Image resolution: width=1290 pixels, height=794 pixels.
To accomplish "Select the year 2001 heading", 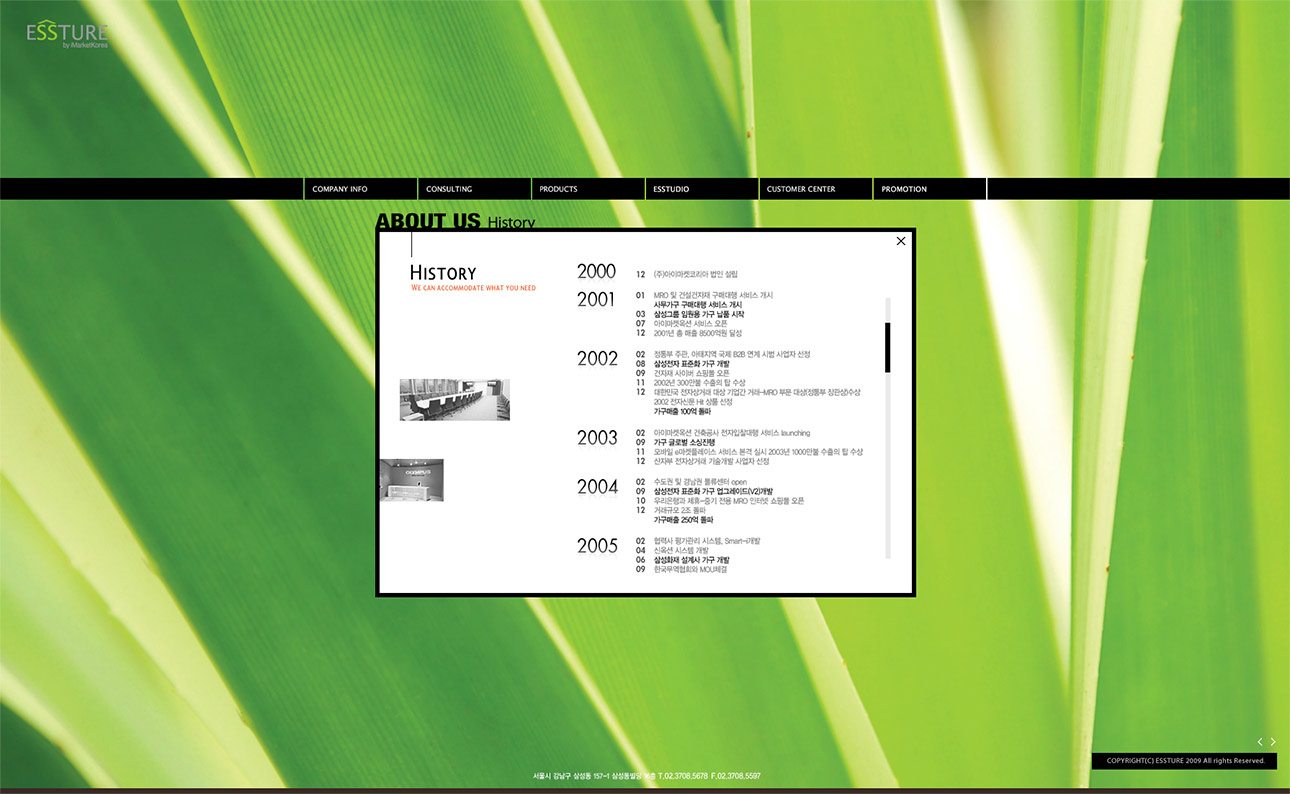I will [x=596, y=299].
